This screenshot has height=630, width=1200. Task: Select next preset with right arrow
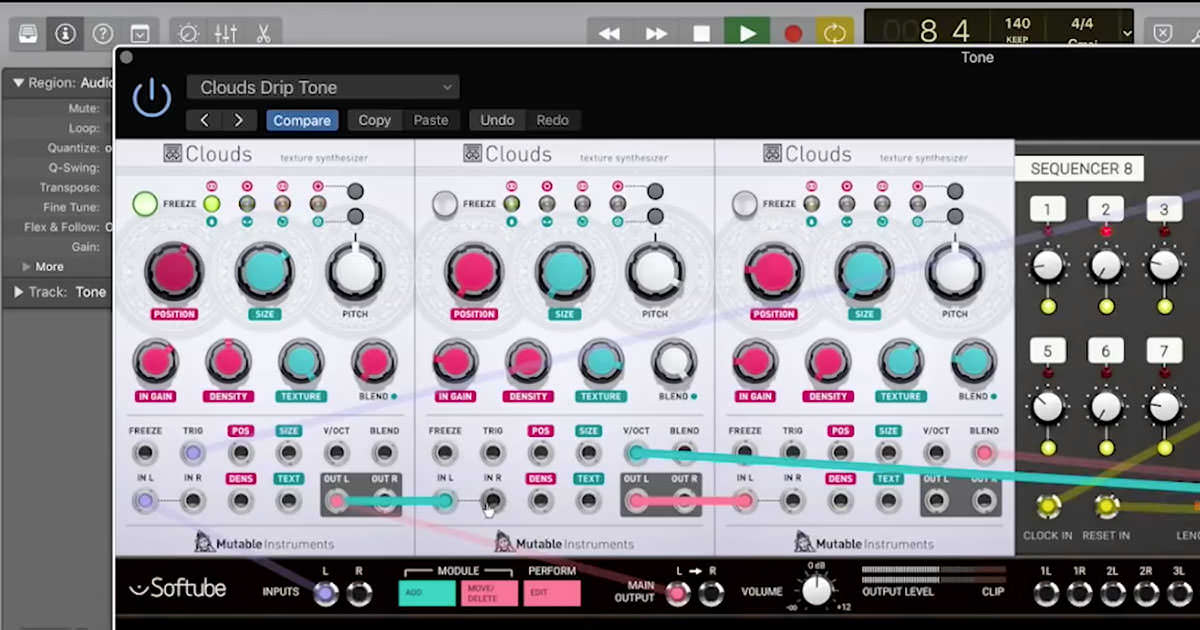pos(238,120)
